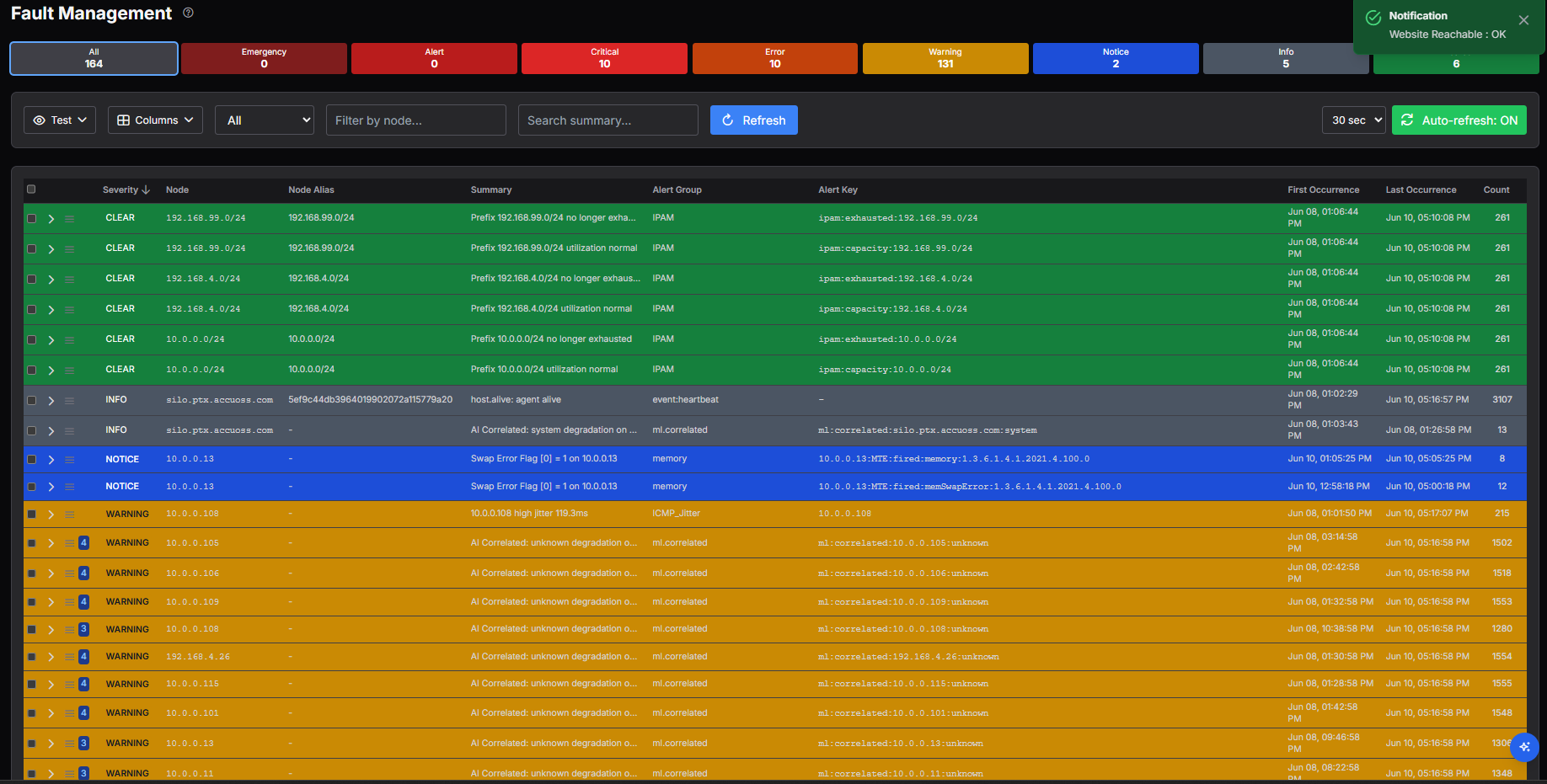
Task: Click the drag handle of the ipam:capacity:192.168.4.0/24 row
Action: pos(70,310)
